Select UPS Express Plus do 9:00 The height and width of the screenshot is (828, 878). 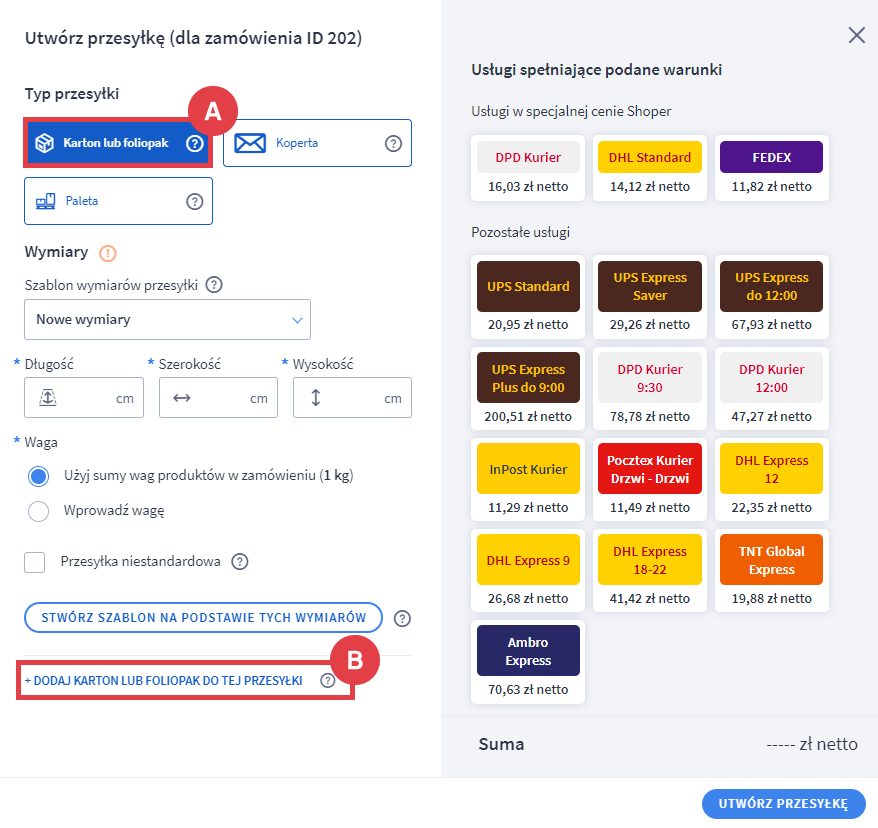pyautogui.click(x=528, y=389)
